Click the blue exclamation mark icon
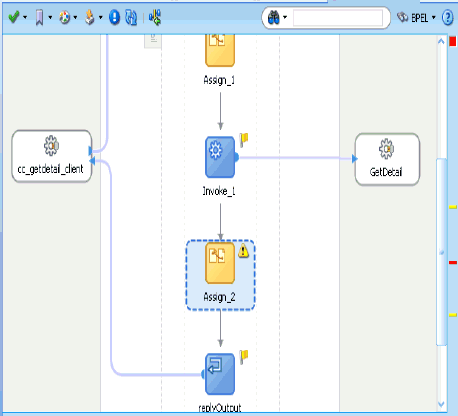Screen dimensions: 458x416 114,17
